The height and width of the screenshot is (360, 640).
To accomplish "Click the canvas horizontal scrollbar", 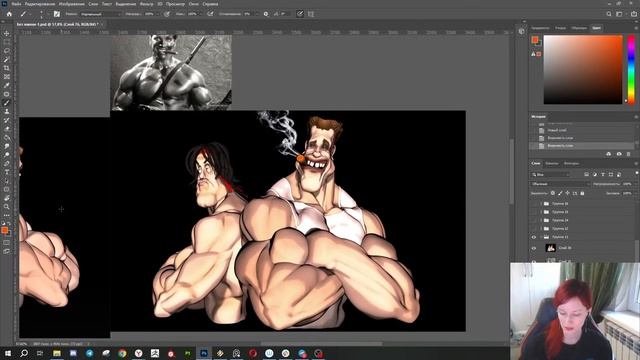I will pyautogui.click(x=321, y=344).
